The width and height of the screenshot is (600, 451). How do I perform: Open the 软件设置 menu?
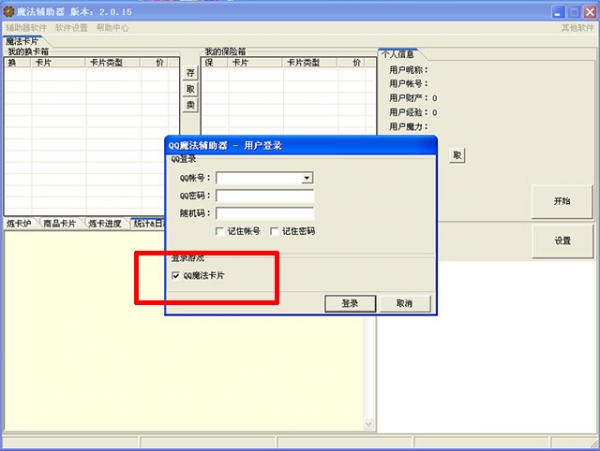tap(71, 28)
